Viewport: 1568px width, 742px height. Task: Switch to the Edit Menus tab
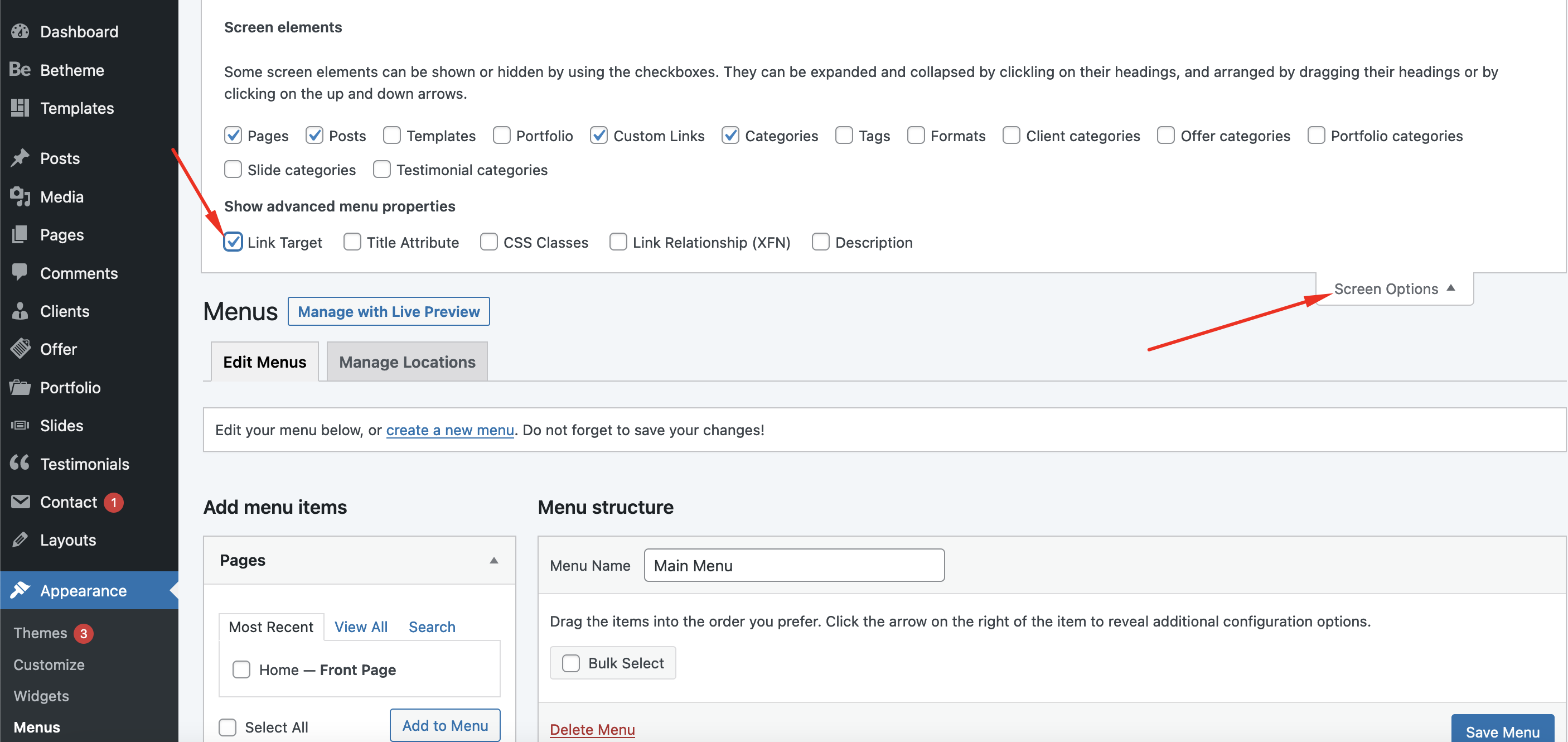(265, 362)
